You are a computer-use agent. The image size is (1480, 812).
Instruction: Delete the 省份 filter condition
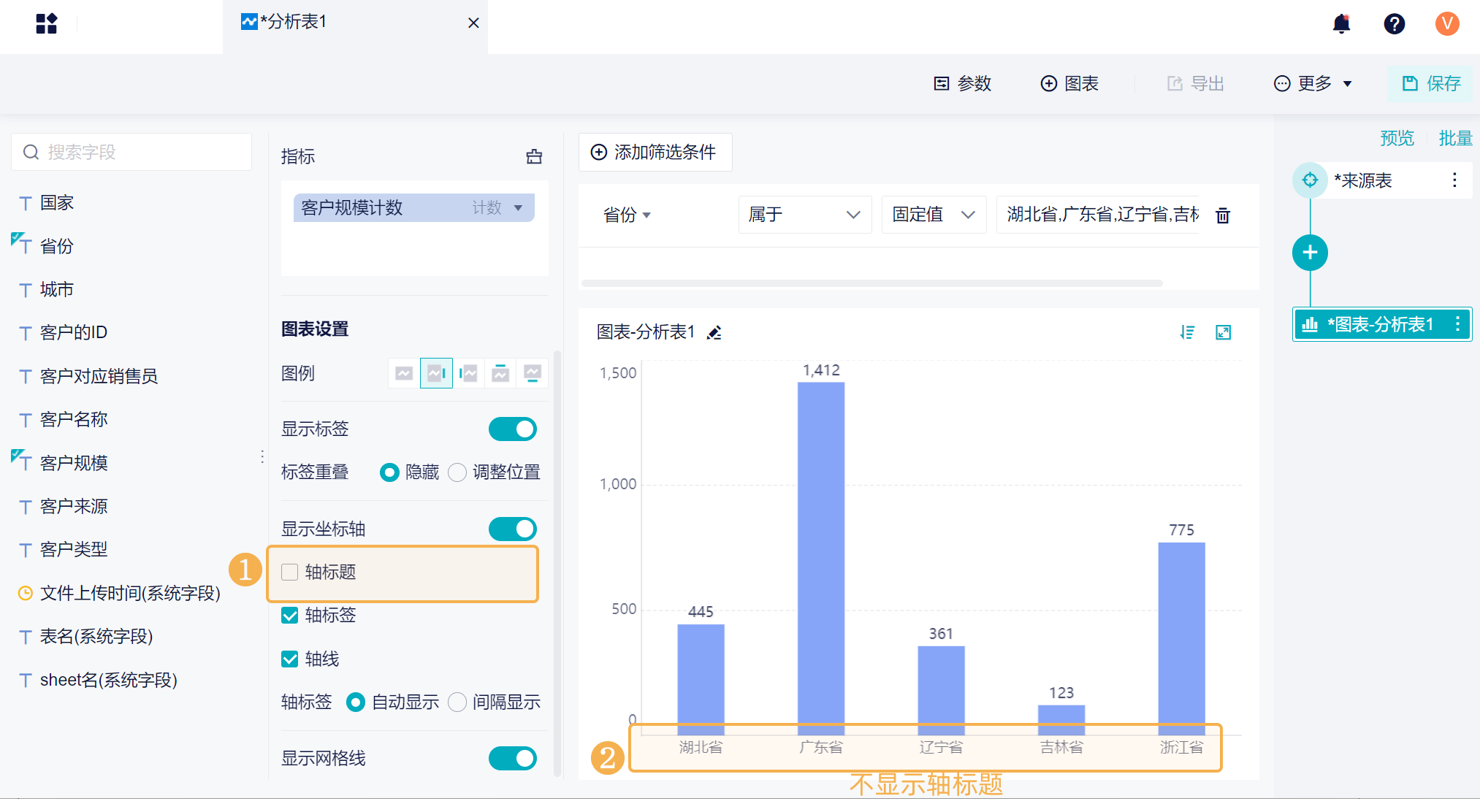pyautogui.click(x=1223, y=215)
